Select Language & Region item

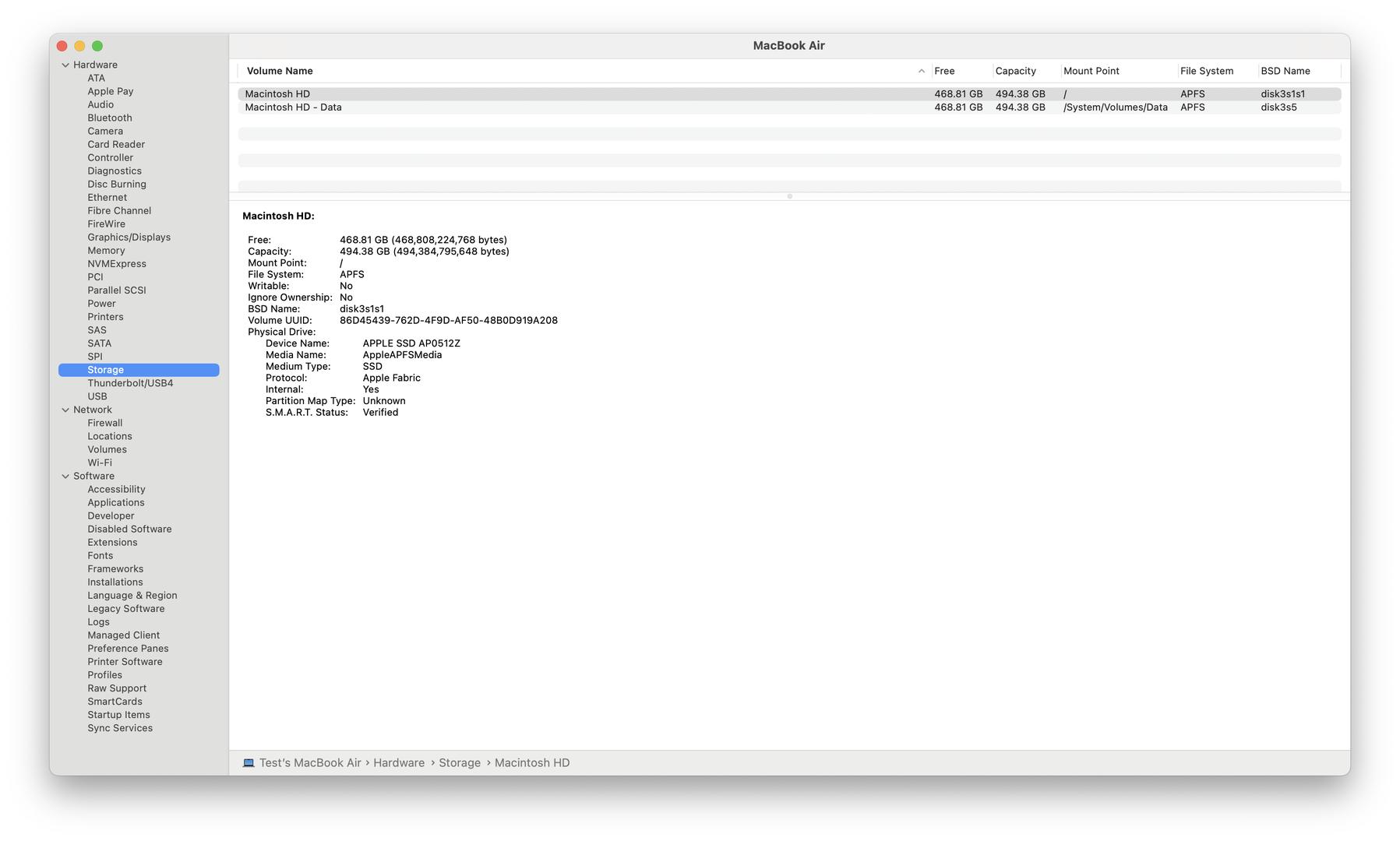coord(132,596)
